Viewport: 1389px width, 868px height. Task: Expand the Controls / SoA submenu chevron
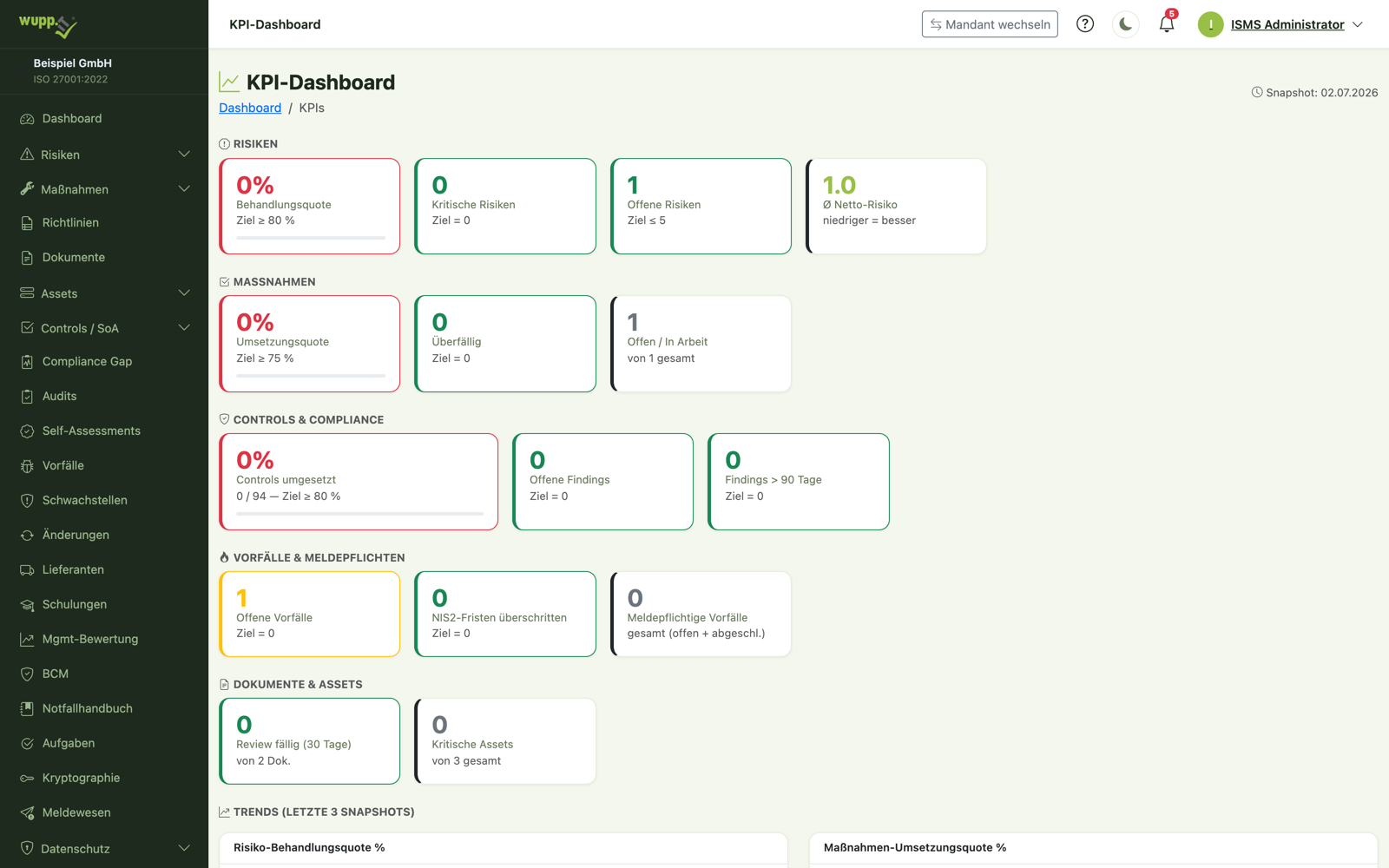(x=184, y=328)
